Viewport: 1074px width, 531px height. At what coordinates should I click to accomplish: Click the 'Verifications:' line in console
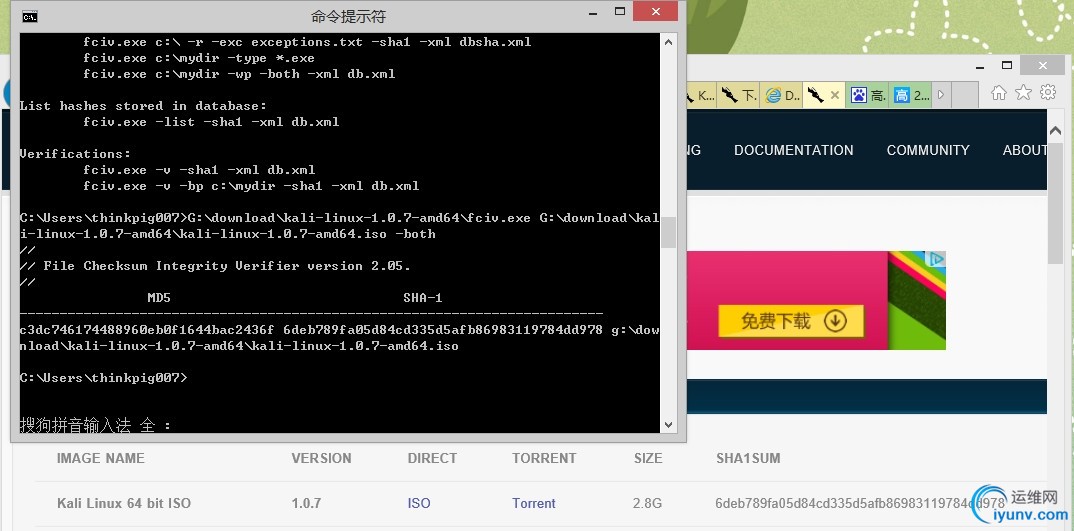click(75, 154)
